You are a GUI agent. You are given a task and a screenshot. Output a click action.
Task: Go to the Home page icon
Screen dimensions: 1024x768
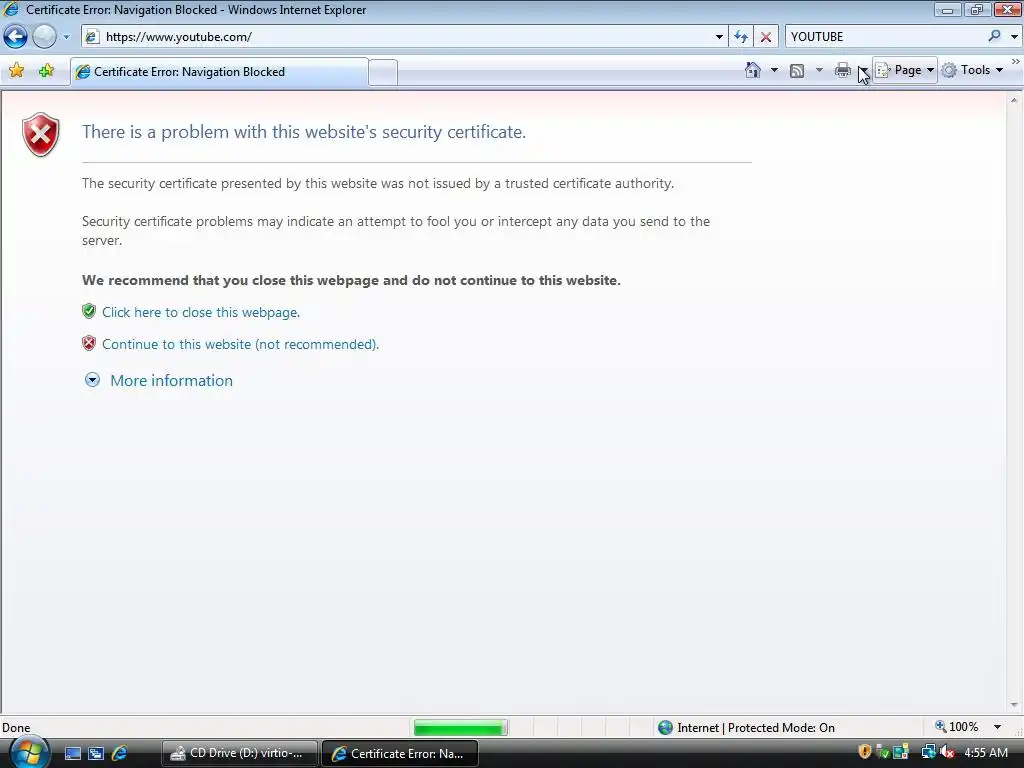pos(752,70)
